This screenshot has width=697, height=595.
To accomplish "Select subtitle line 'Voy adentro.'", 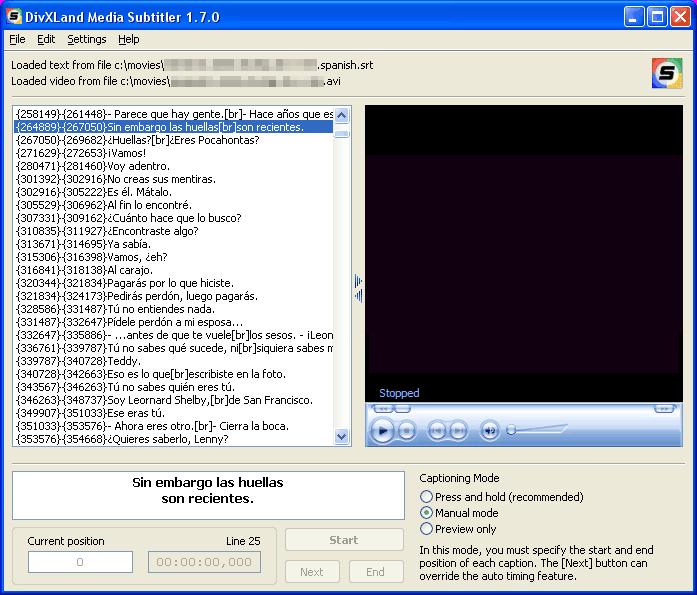I will coord(174,166).
